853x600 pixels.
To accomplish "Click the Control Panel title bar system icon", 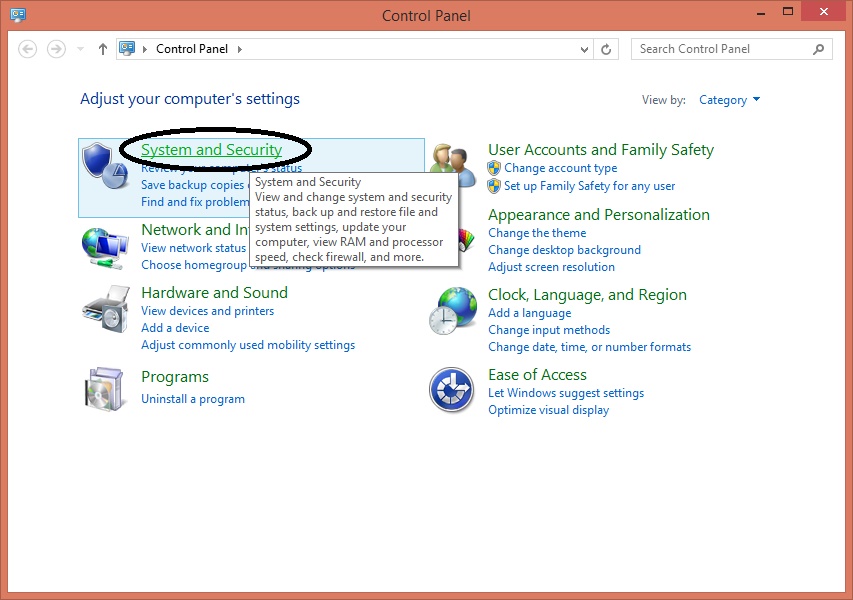I will [18, 14].
